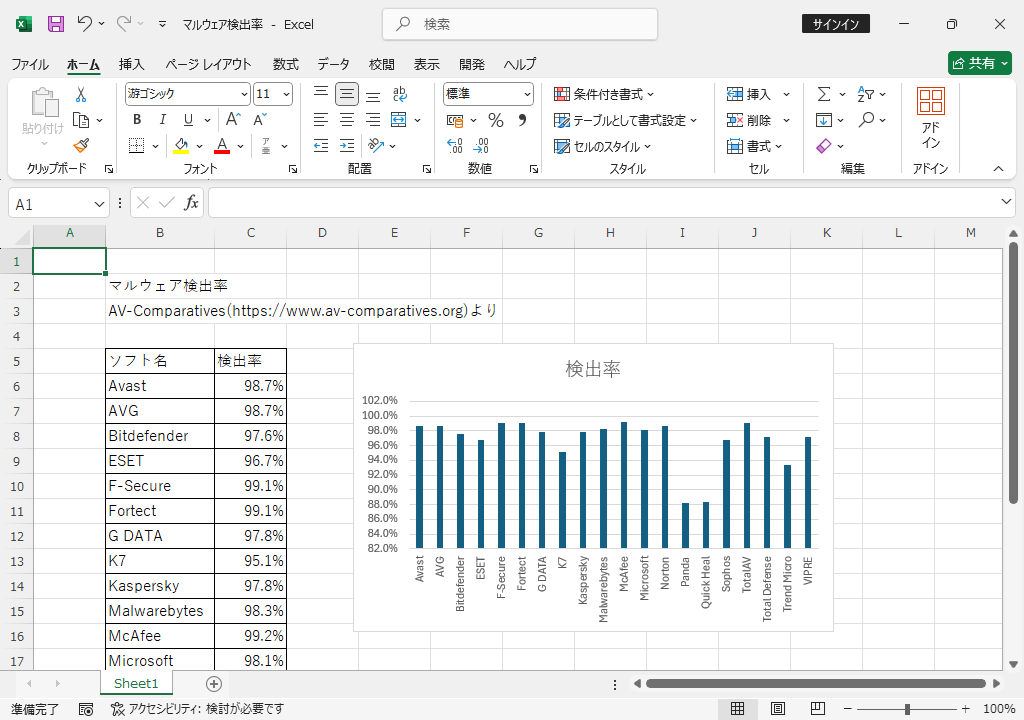Align cell content to the top
This screenshot has width=1024, height=720.
click(x=321, y=94)
